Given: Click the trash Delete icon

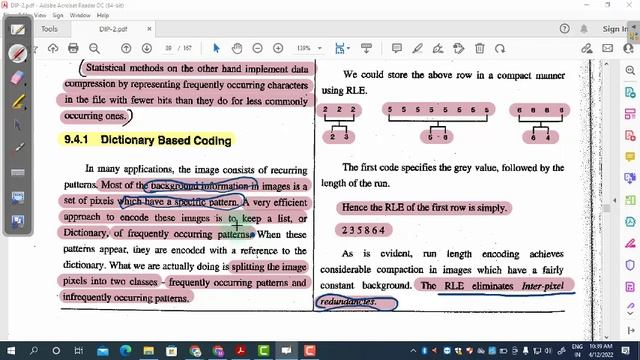Looking at the screenshot, I should click(x=480, y=48).
